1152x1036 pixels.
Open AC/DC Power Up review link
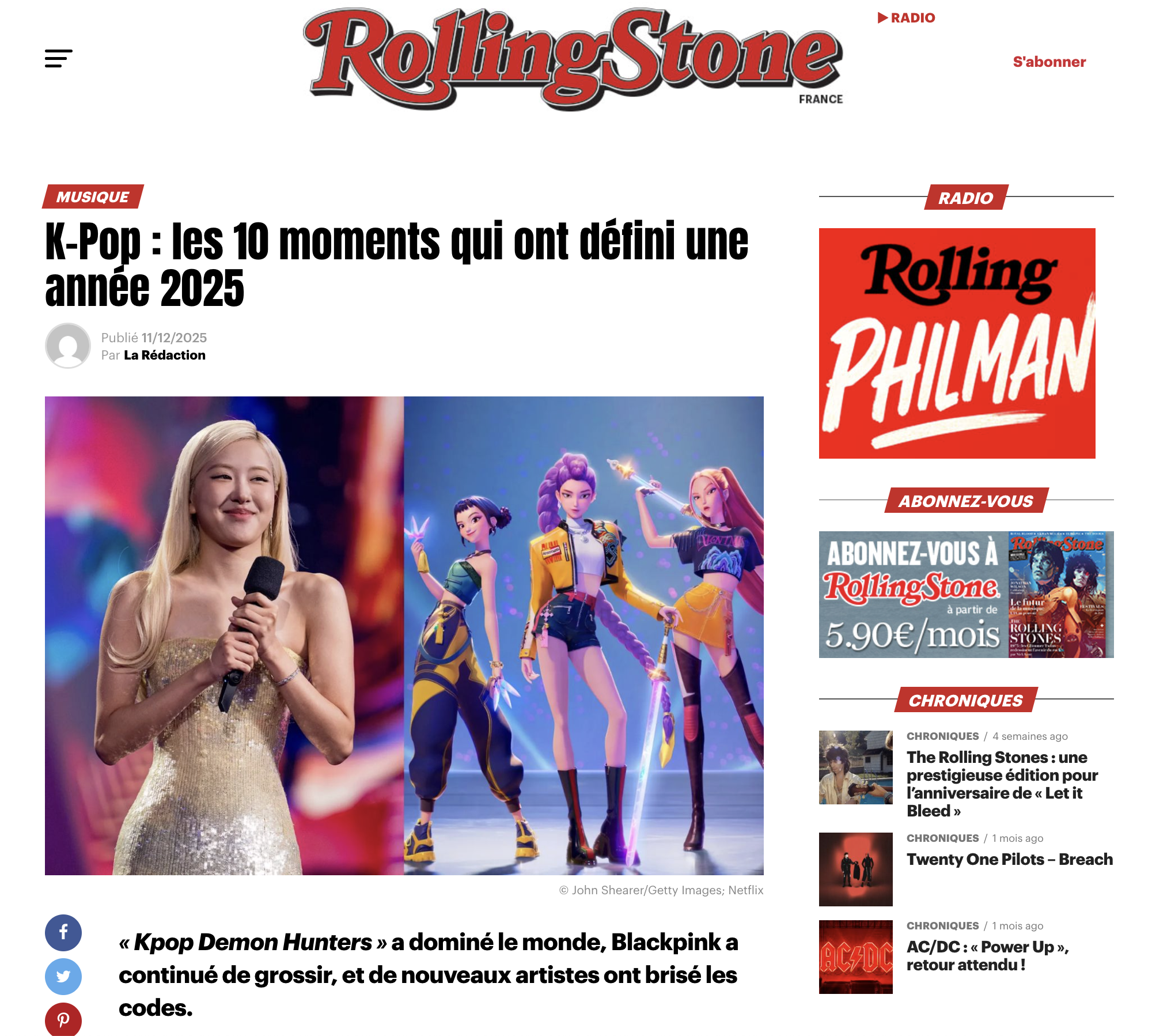click(x=988, y=955)
